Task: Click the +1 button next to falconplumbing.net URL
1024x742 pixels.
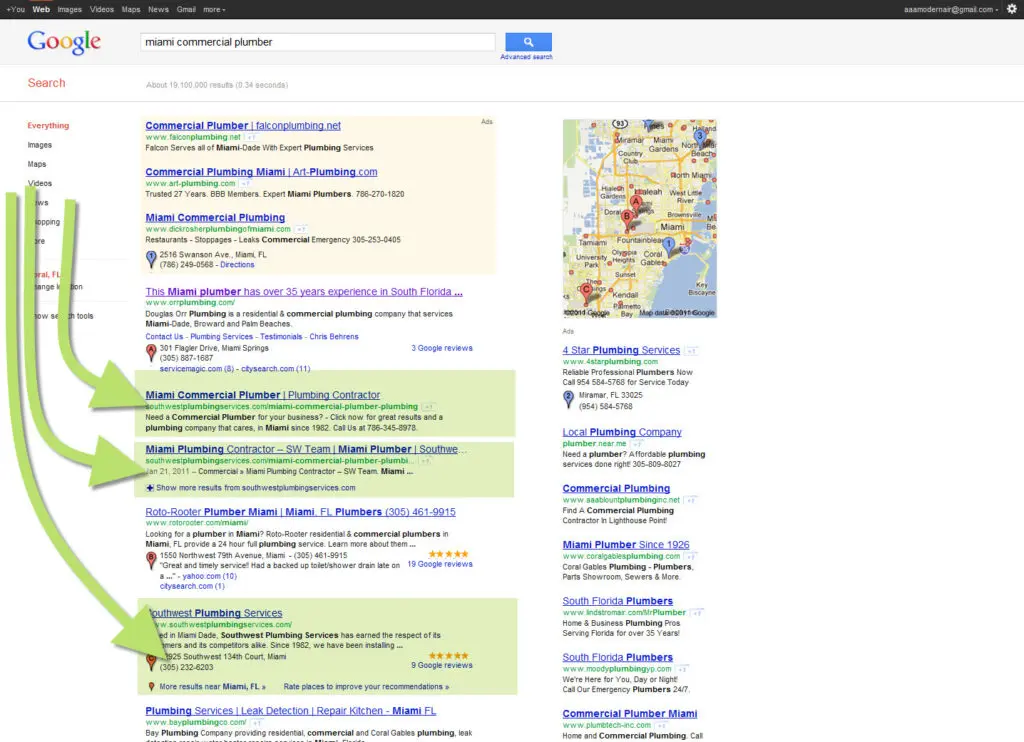Action: point(251,137)
